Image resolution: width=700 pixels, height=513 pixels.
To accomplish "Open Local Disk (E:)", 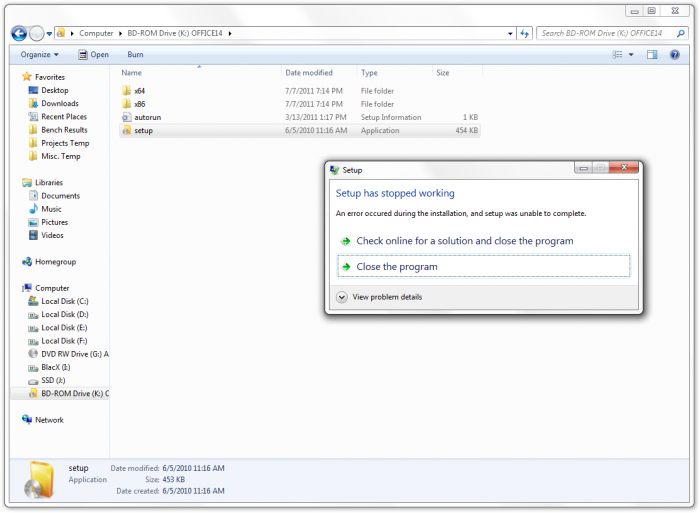I will click(64, 328).
